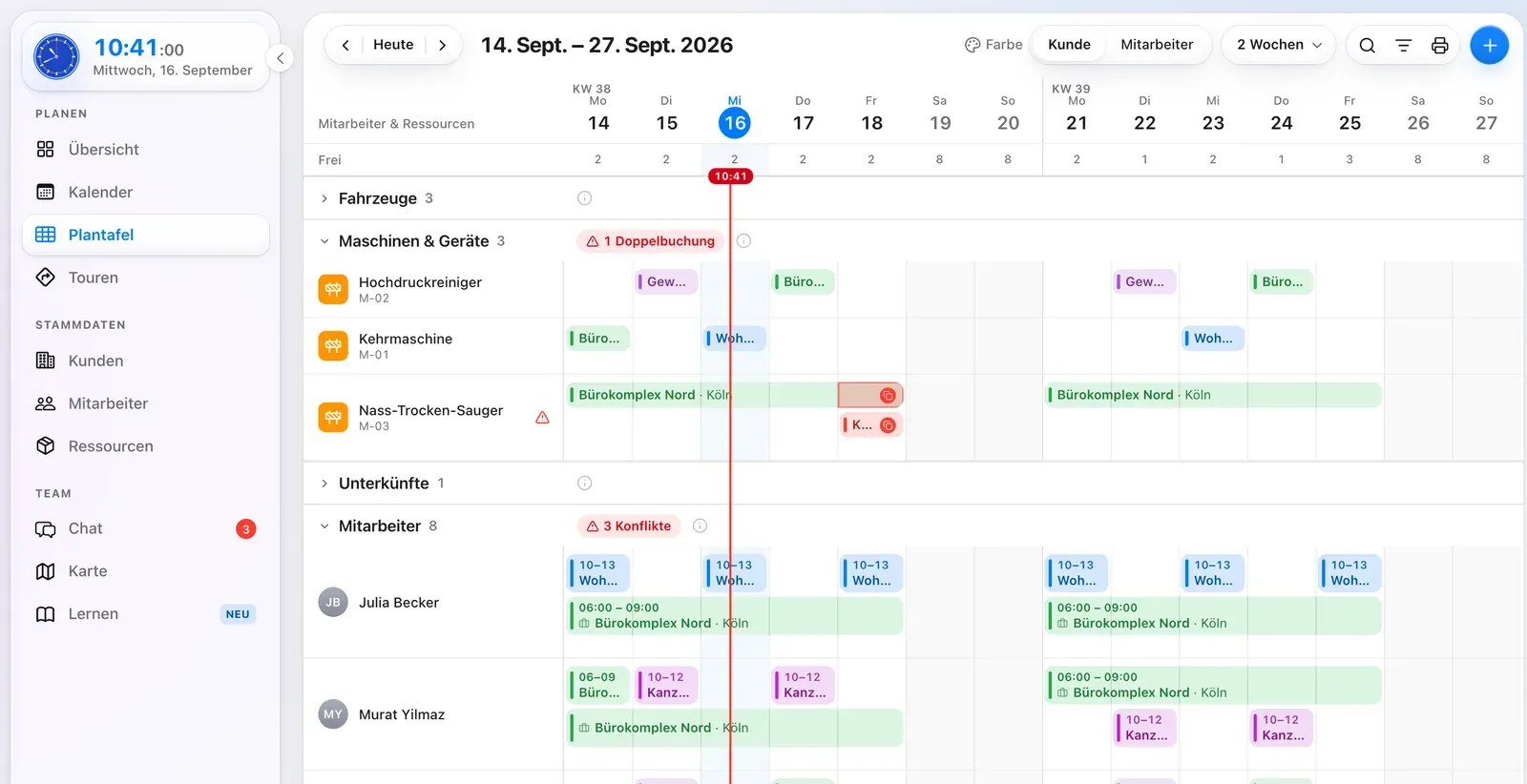The width and height of the screenshot is (1527, 784).
Task: Open Julia Becker's '10–13 Woh...' on Fr 25
Action: click(1350, 572)
